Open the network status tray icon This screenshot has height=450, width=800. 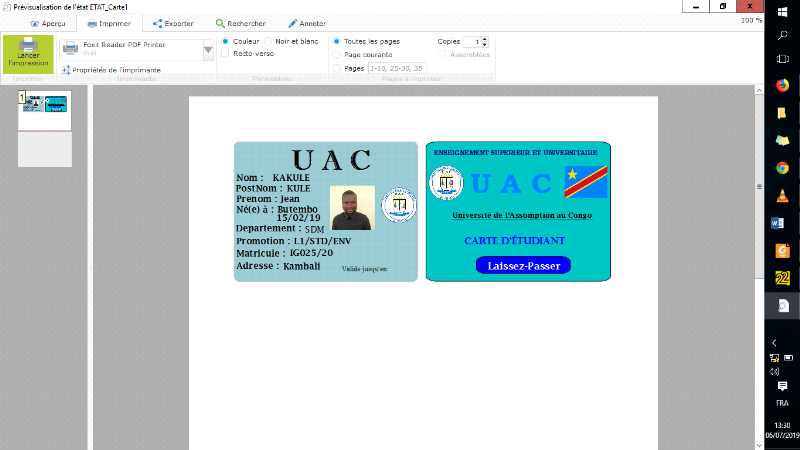774,358
